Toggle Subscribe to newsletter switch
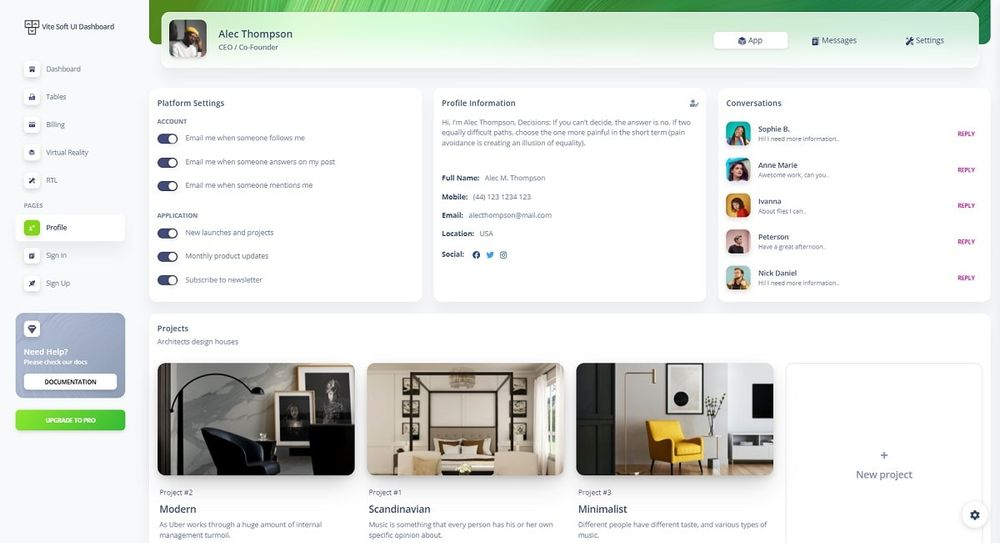Image resolution: width=1000 pixels, height=543 pixels. (x=168, y=280)
